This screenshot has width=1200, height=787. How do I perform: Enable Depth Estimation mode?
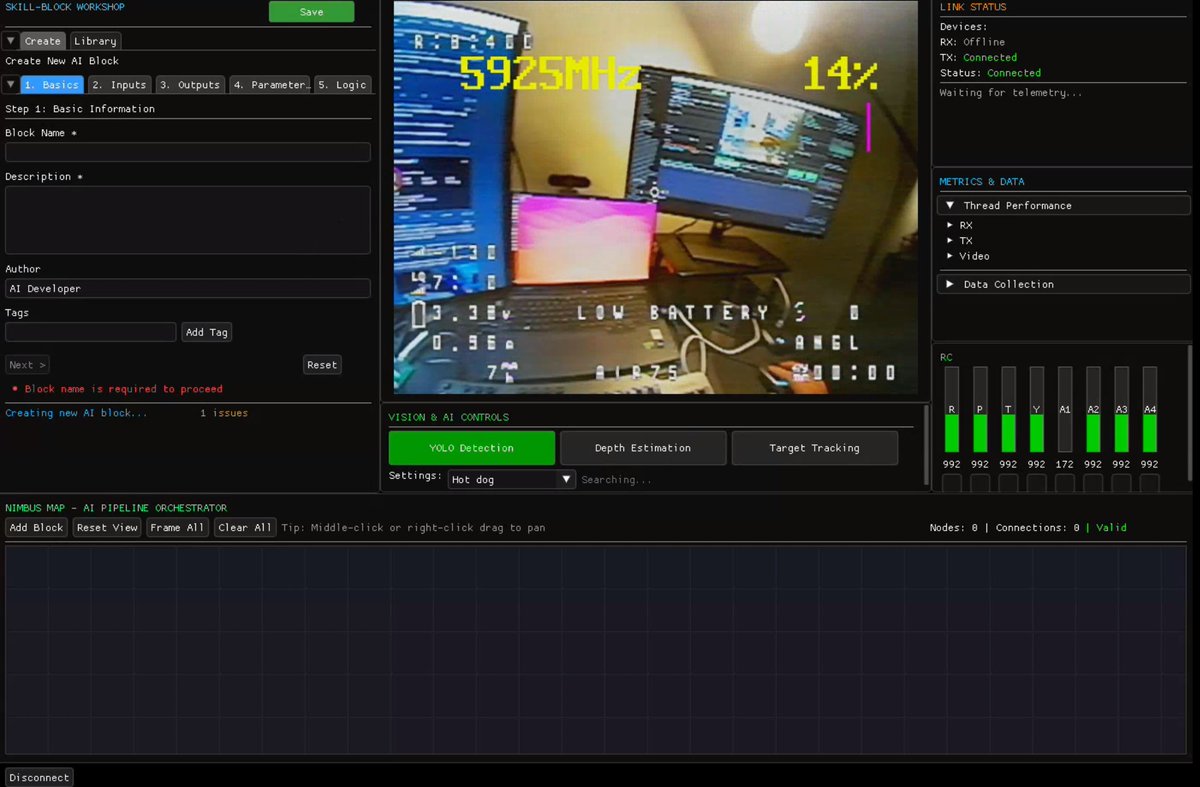pyautogui.click(x=643, y=447)
